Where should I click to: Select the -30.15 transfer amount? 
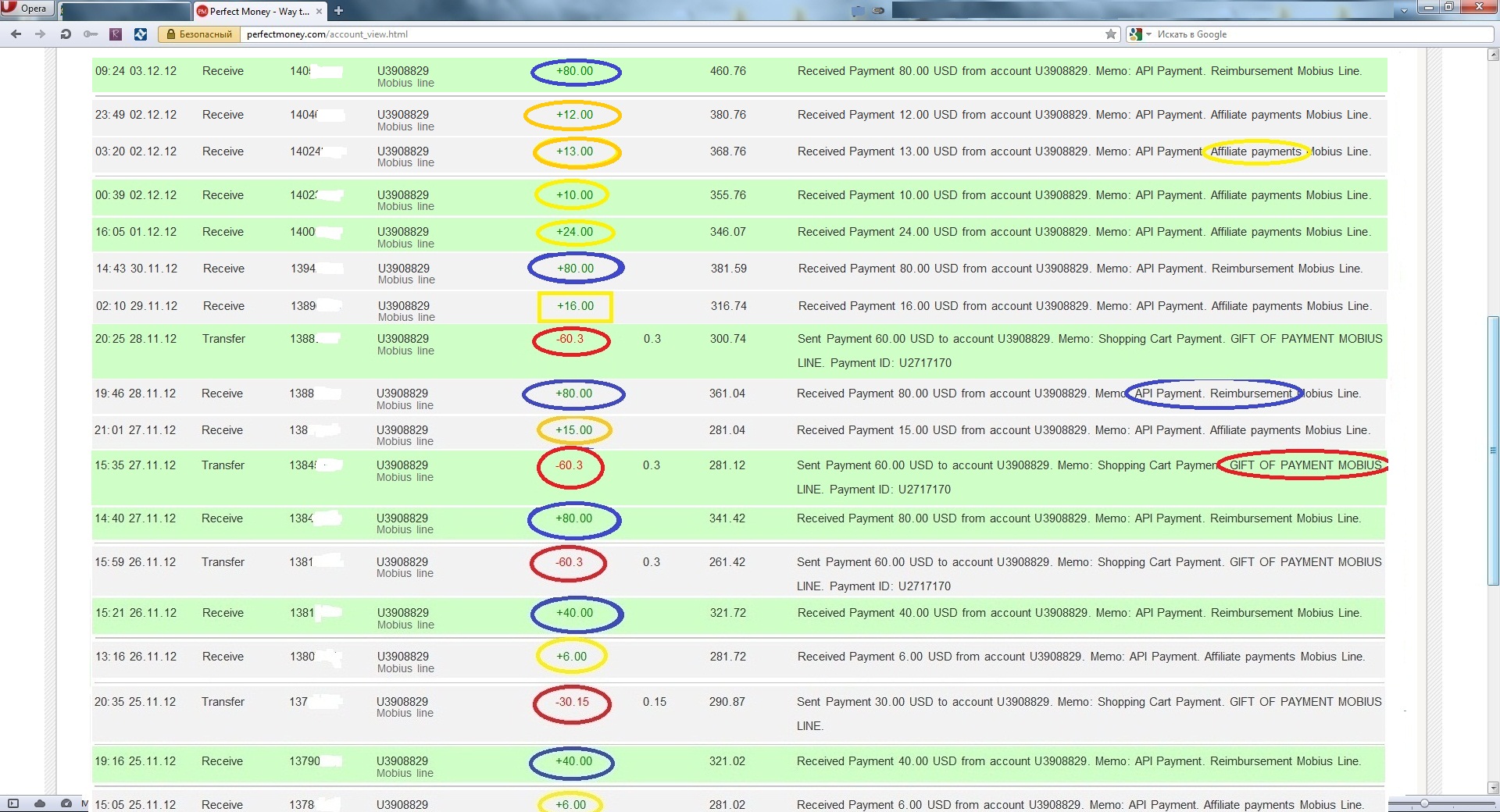(572, 702)
